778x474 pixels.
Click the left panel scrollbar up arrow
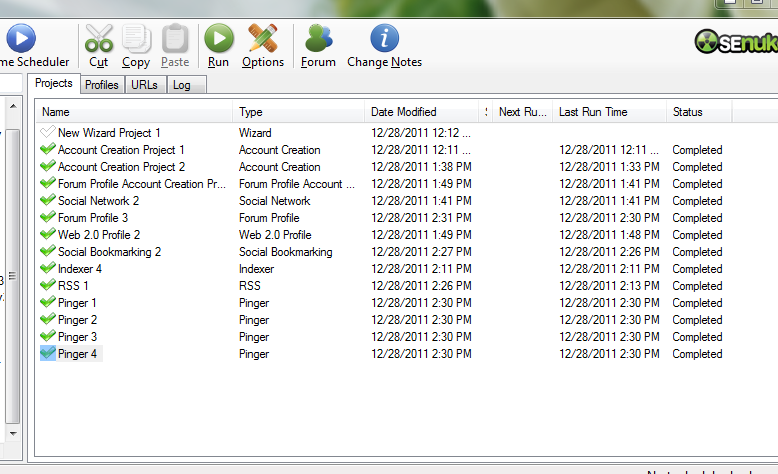[x=13, y=106]
